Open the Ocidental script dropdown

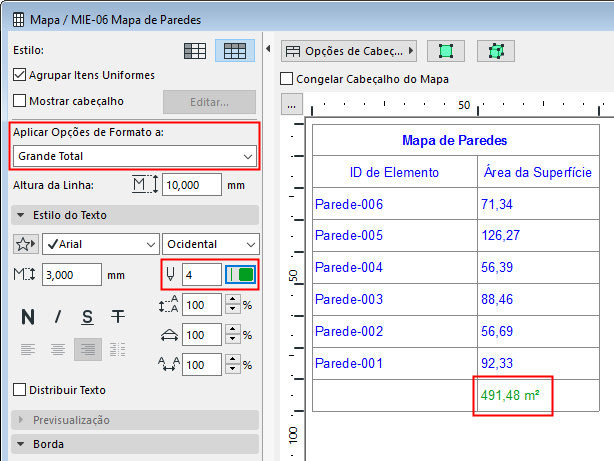211,244
